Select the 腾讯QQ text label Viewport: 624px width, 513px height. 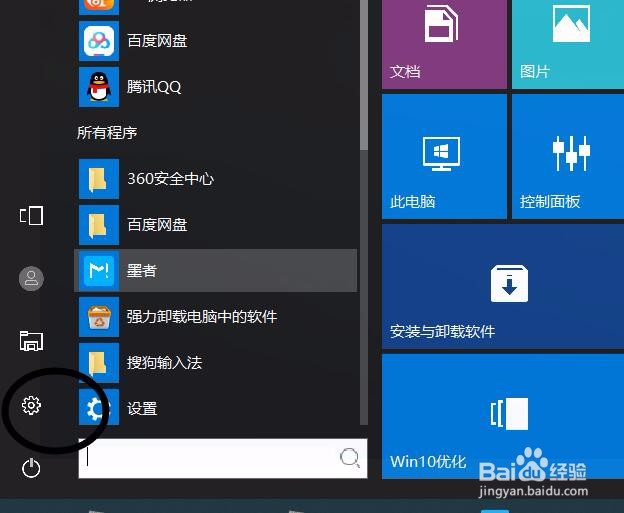point(154,87)
